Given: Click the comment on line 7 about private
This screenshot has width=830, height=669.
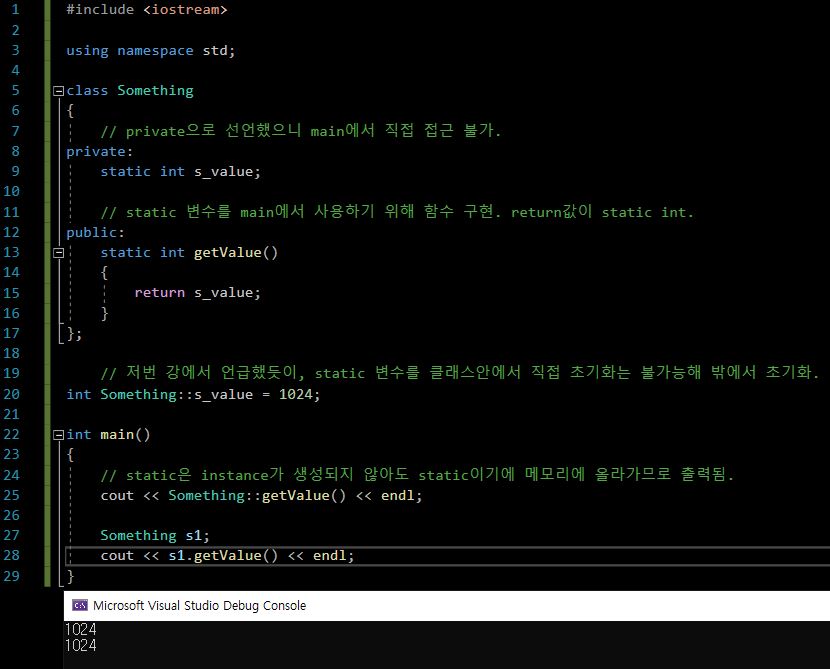Looking at the screenshot, I should (x=301, y=131).
